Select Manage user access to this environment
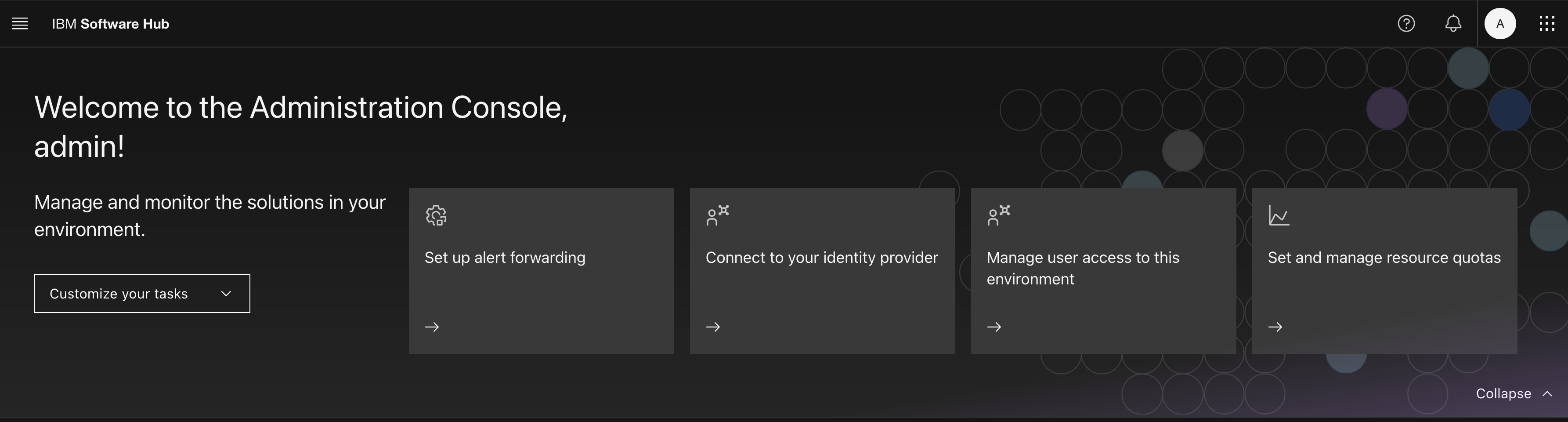Image resolution: width=1568 pixels, height=422 pixels. click(1083, 268)
